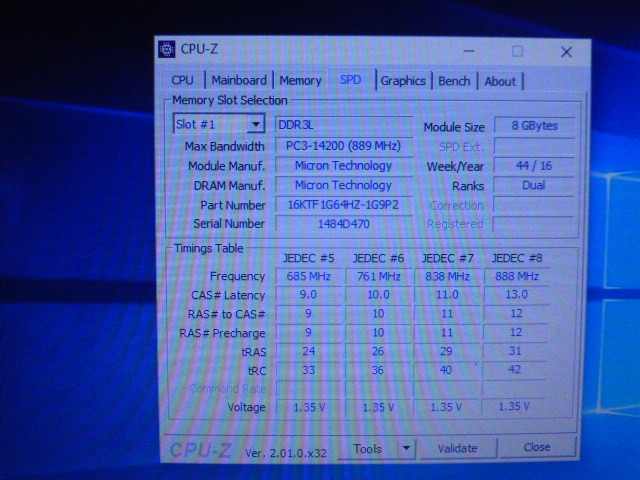640x480 pixels.
Task: Go to the Graphics tab
Action: point(403,81)
